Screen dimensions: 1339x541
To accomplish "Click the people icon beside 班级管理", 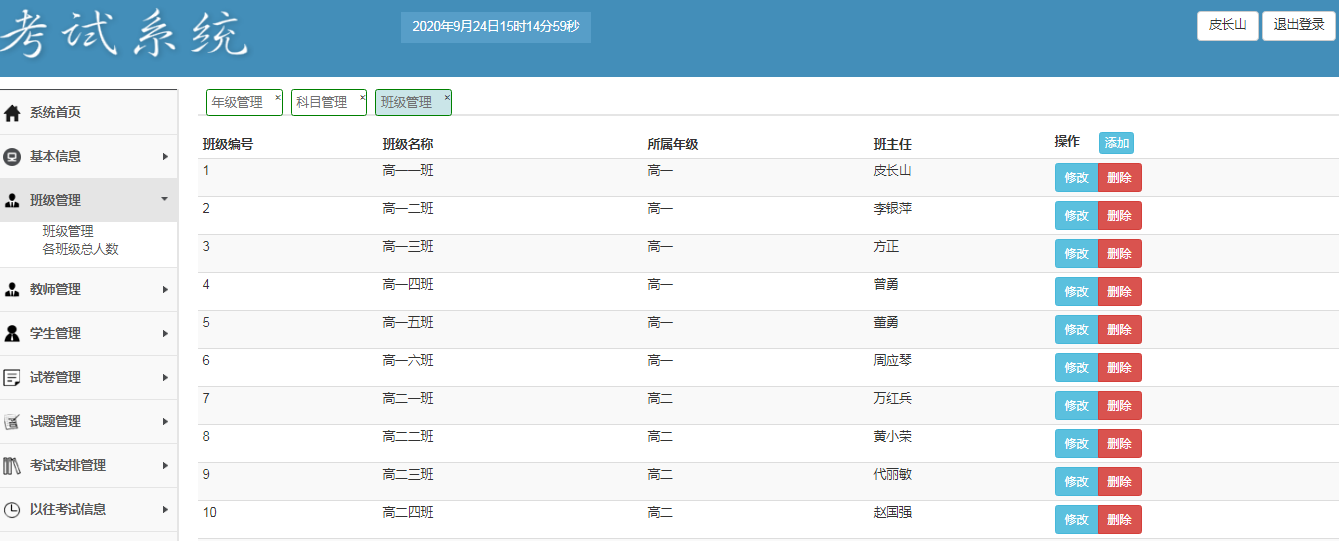I will point(12,201).
